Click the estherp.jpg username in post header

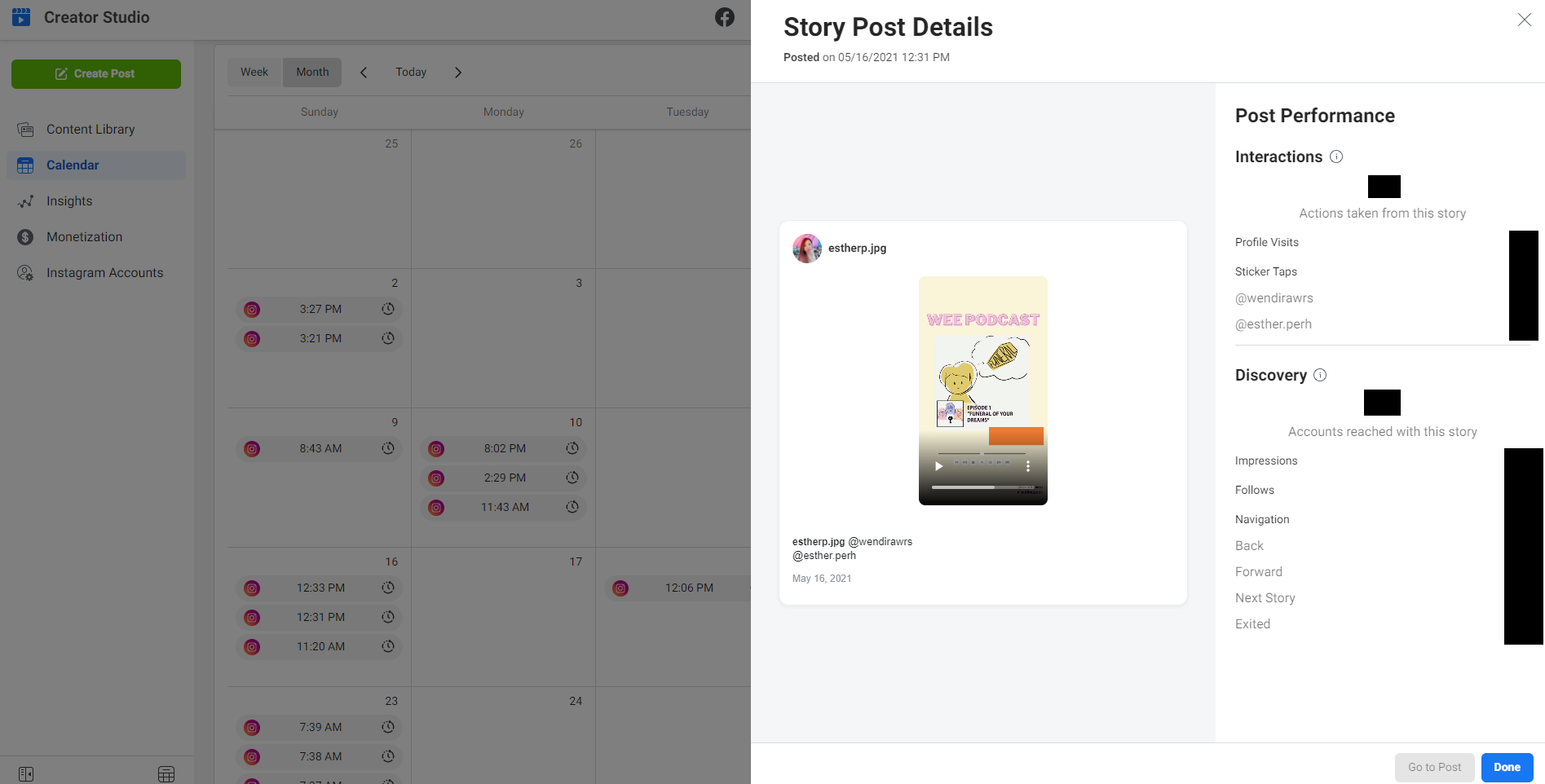pyautogui.click(x=857, y=249)
